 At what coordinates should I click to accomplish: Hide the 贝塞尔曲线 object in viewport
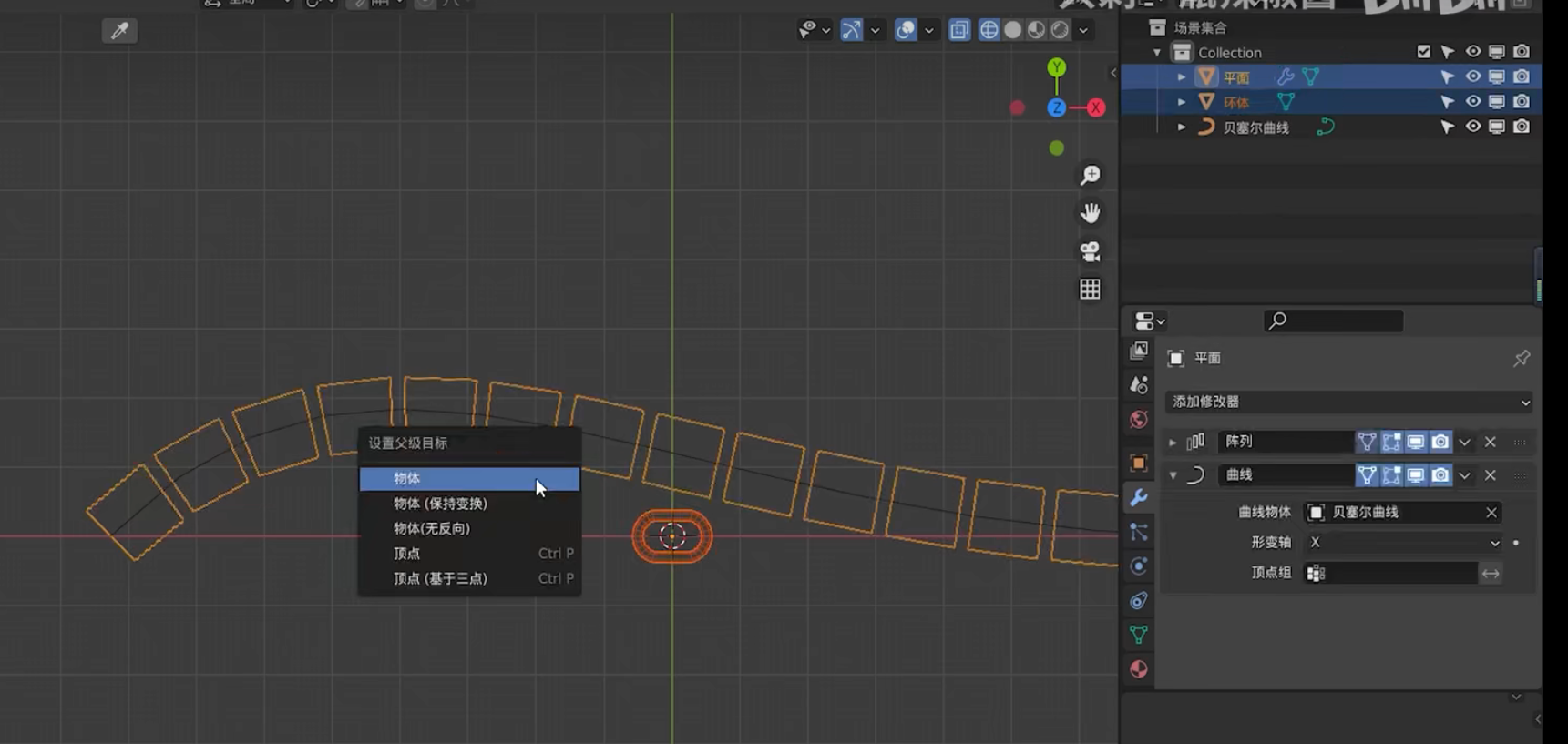pyautogui.click(x=1472, y=127)
